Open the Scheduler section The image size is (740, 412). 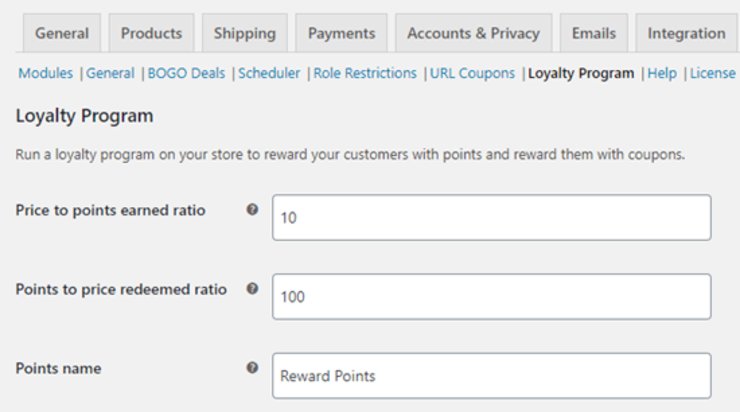click(x=269, y=73)
